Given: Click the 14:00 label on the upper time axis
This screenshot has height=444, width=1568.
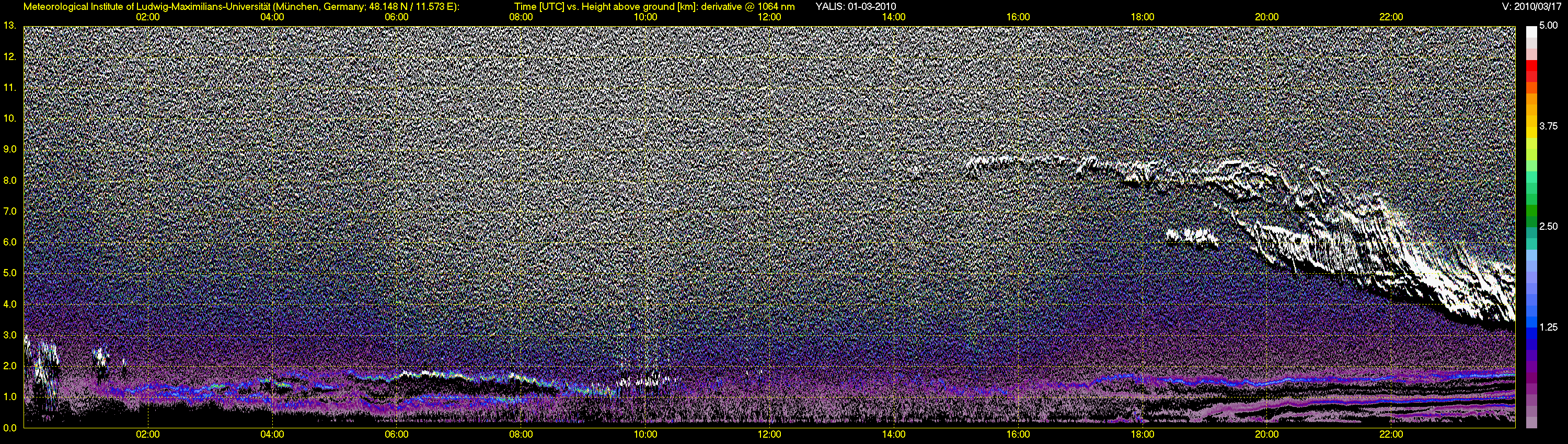Looking at the screenshot, I should coord(894,17).
